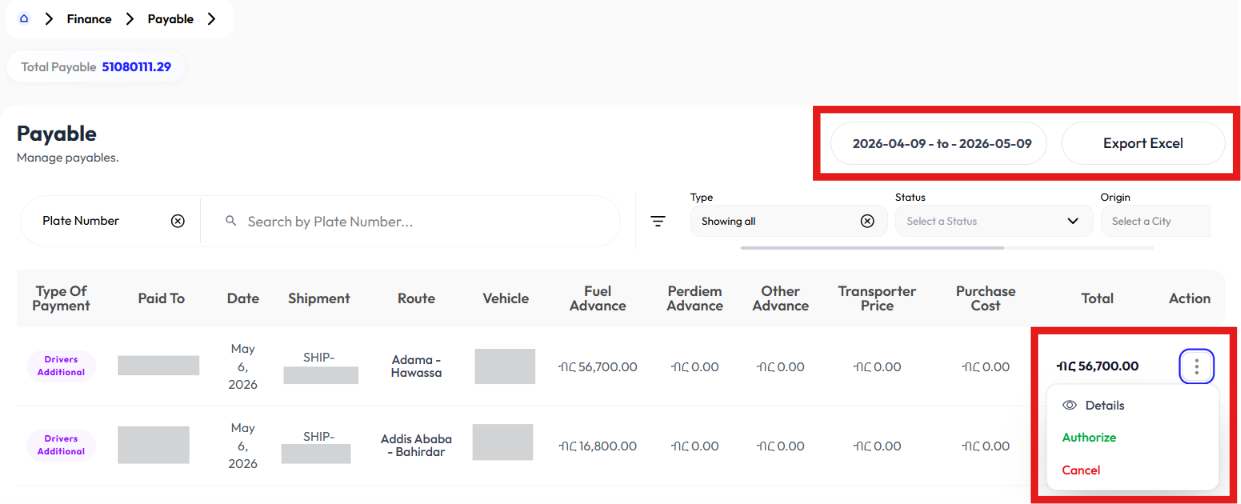The width and height of the screenshot is (1241, 504).
Task: Select Authorize from the action menu
Action: (x=1089, y=437)
